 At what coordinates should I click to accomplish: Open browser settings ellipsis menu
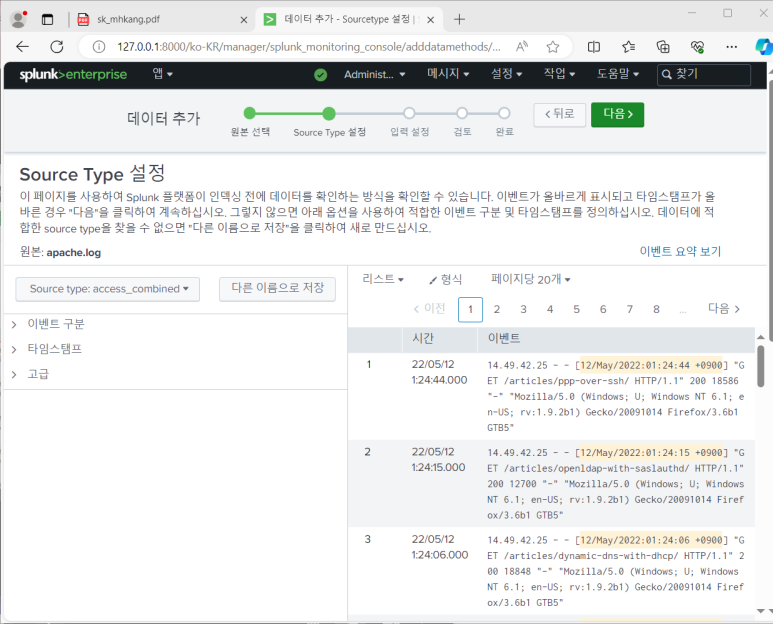[x=732, y=47]
